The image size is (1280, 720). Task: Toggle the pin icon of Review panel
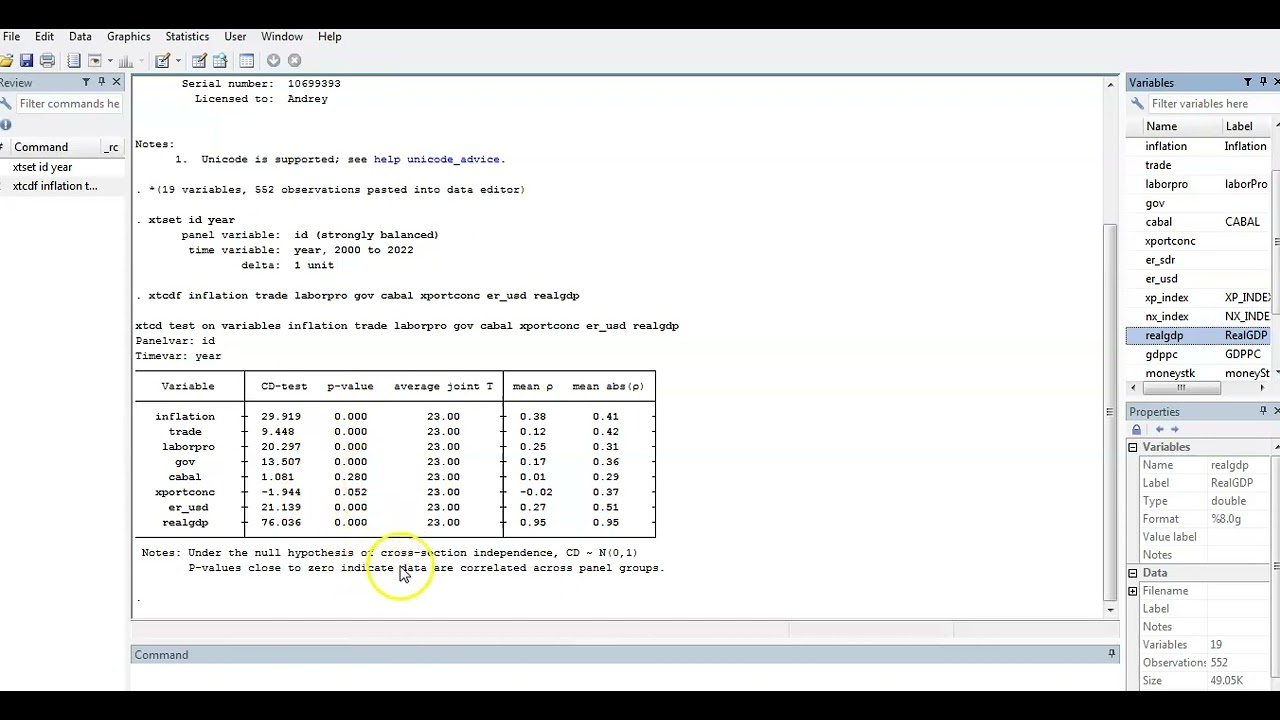[x=101, y=82]
